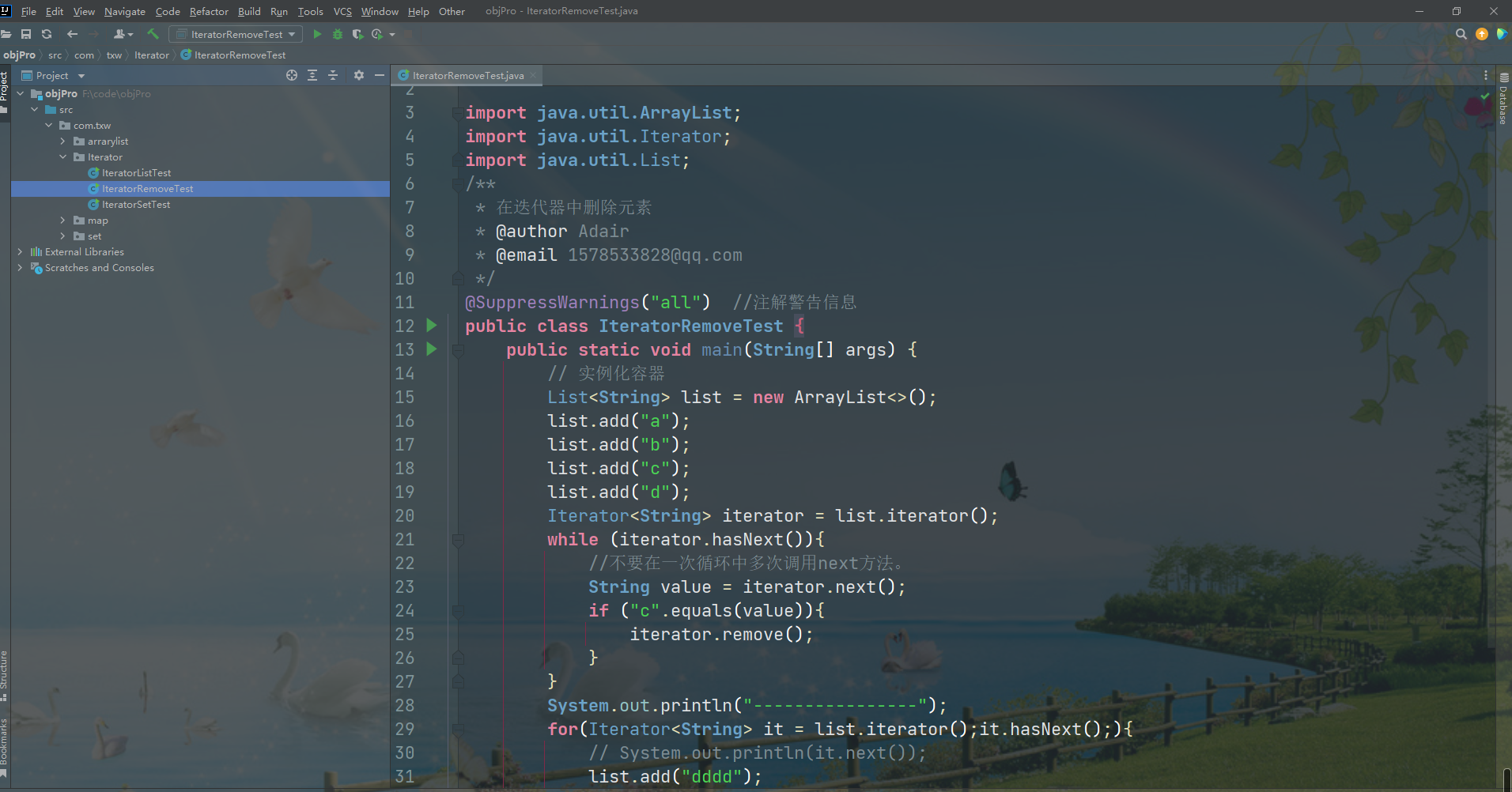1512x792 pixels.
Task: Click the colorful plugin icon at top right
Action: pos(1502,34)
